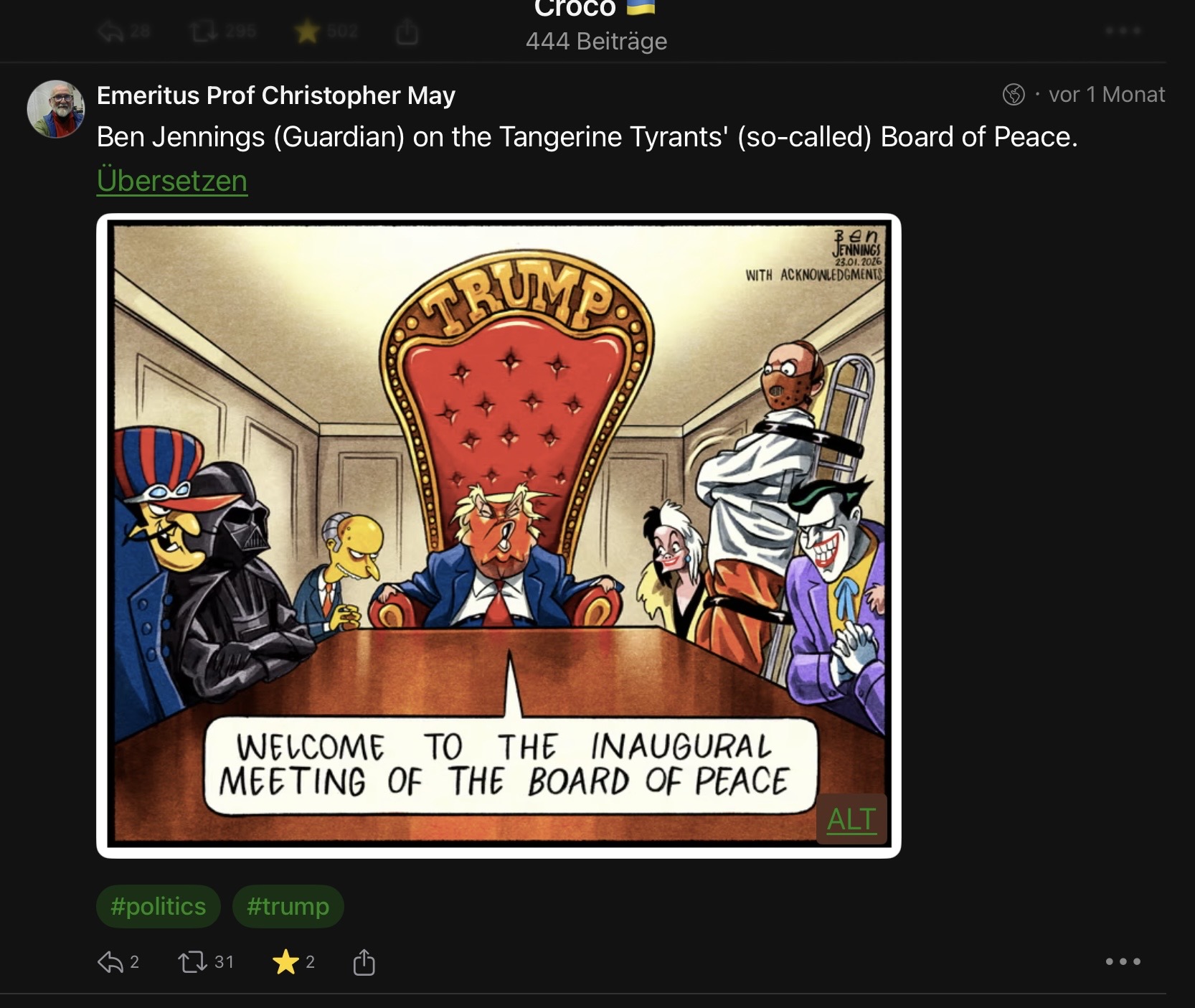The image size is (1195, 1008).
Task: Click the public visibility globe icon
Action: [1014, 95]
